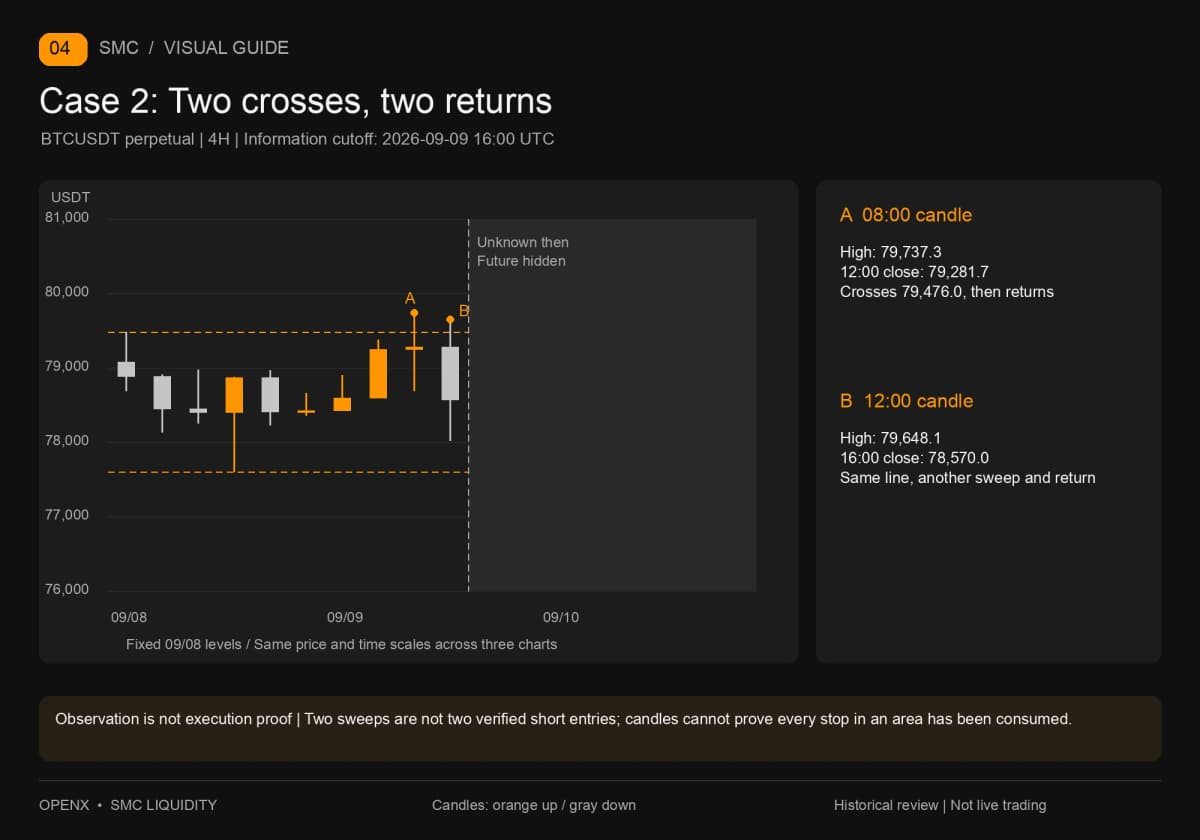Click the VISUAL GUIDE breadcrumb text
Viewport: 1200px width, 840px height.
[x=226, y=48]
